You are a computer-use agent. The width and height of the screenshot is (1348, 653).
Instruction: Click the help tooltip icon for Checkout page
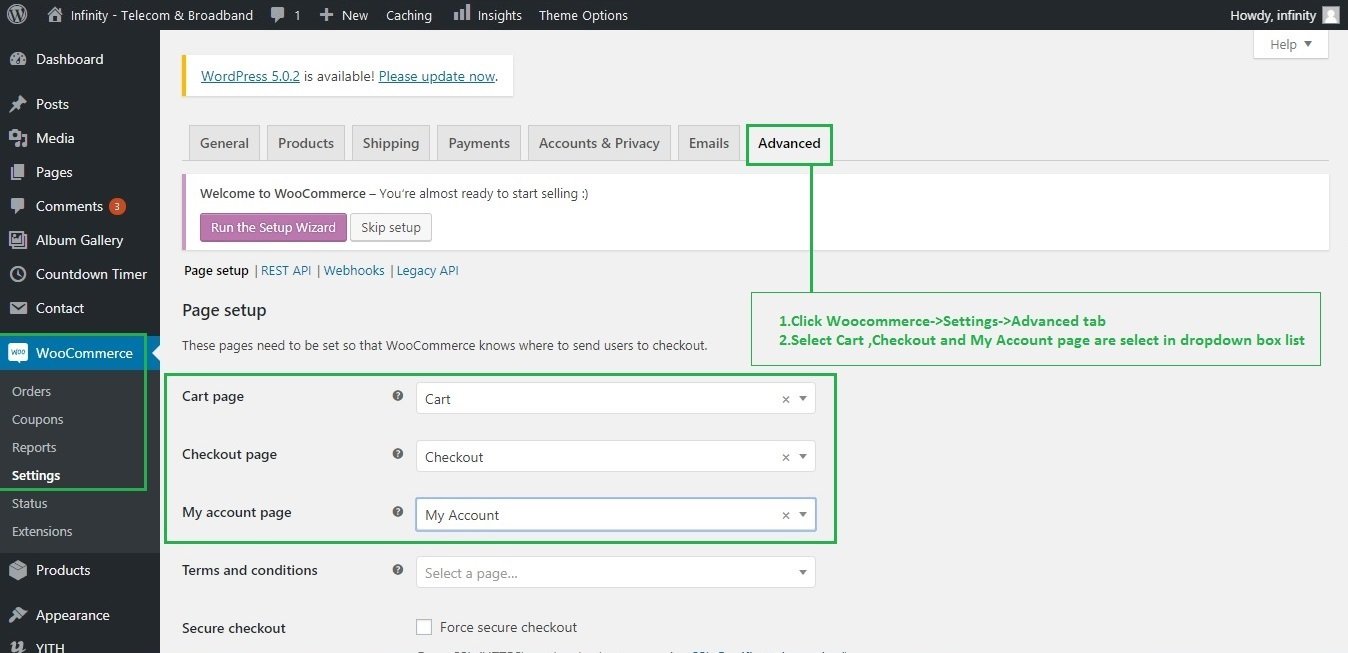coord(398,454)
